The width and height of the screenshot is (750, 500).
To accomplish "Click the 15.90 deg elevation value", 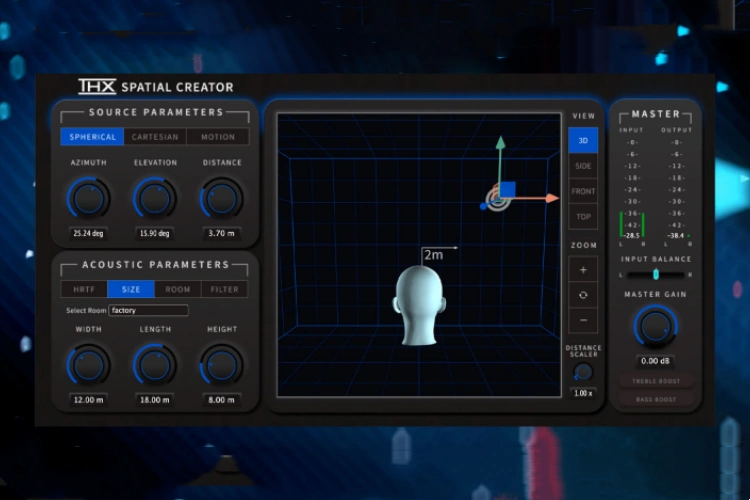I will pyautogui.click(x=154, y=233).
